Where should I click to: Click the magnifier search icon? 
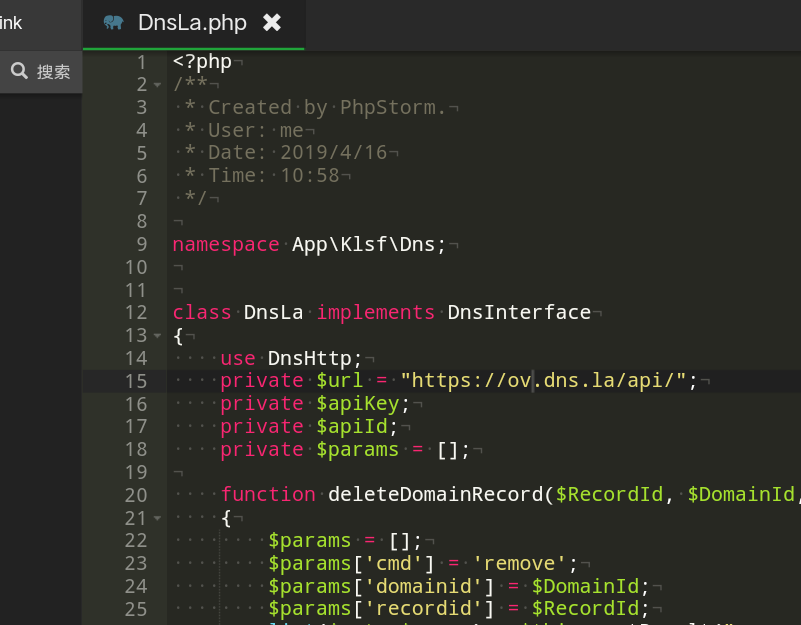19,71
